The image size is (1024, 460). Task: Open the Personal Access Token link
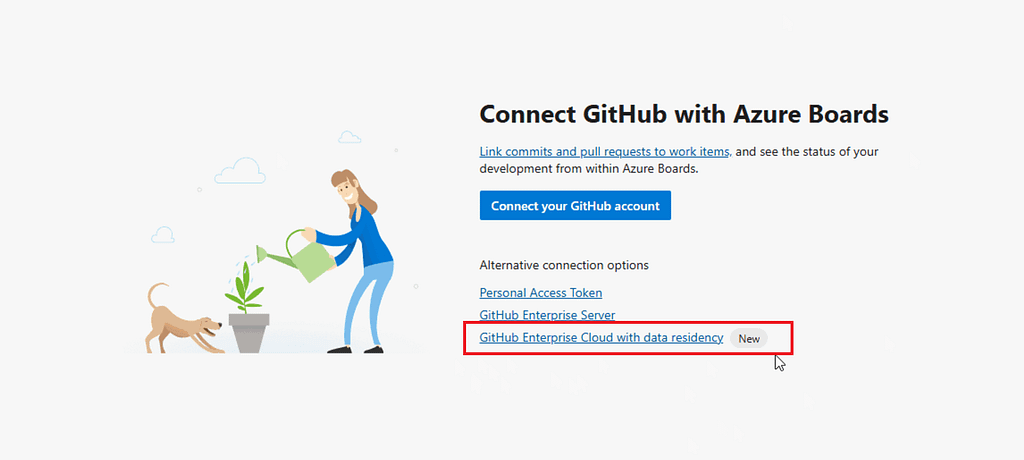[x=540, y=293]
